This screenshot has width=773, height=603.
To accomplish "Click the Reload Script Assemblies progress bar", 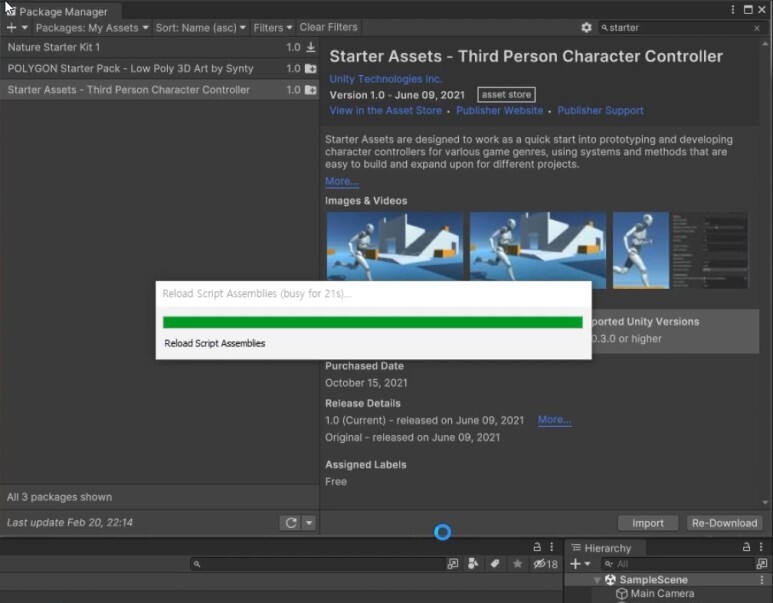I will pos(373,322).
